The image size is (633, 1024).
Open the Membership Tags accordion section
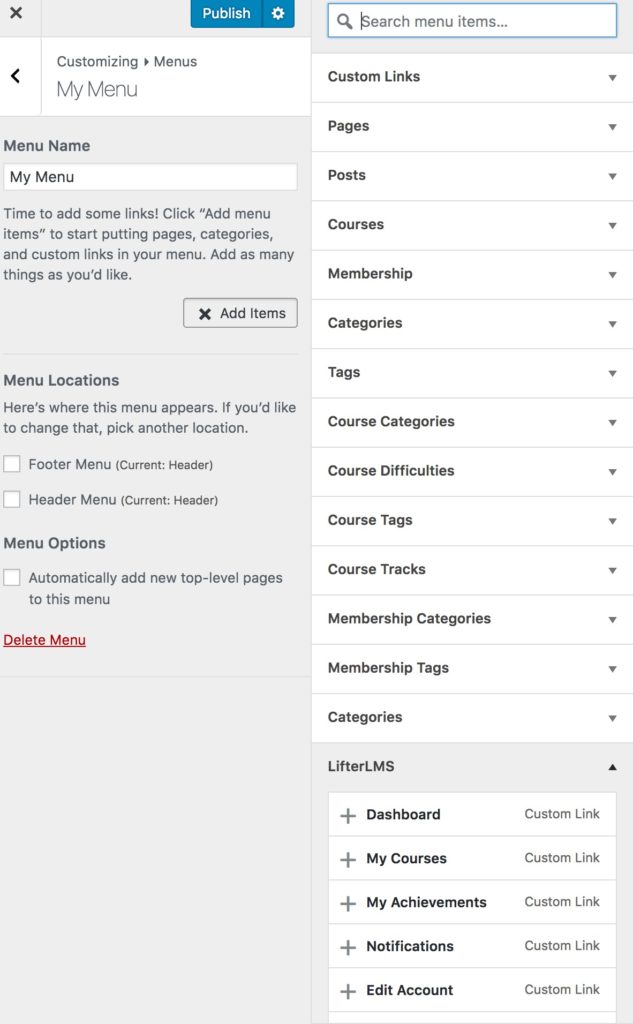[x=472, y=668]
